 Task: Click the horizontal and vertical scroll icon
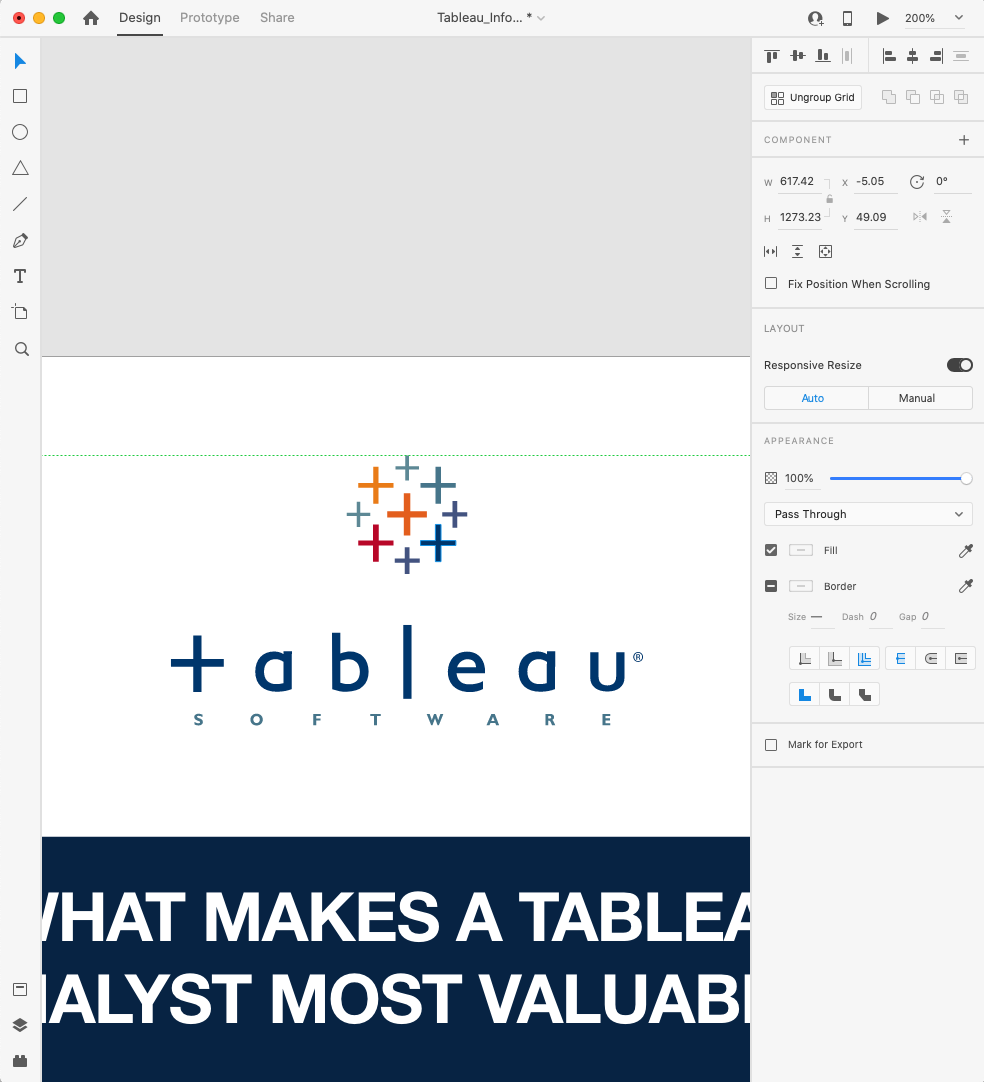click(825, 252)
